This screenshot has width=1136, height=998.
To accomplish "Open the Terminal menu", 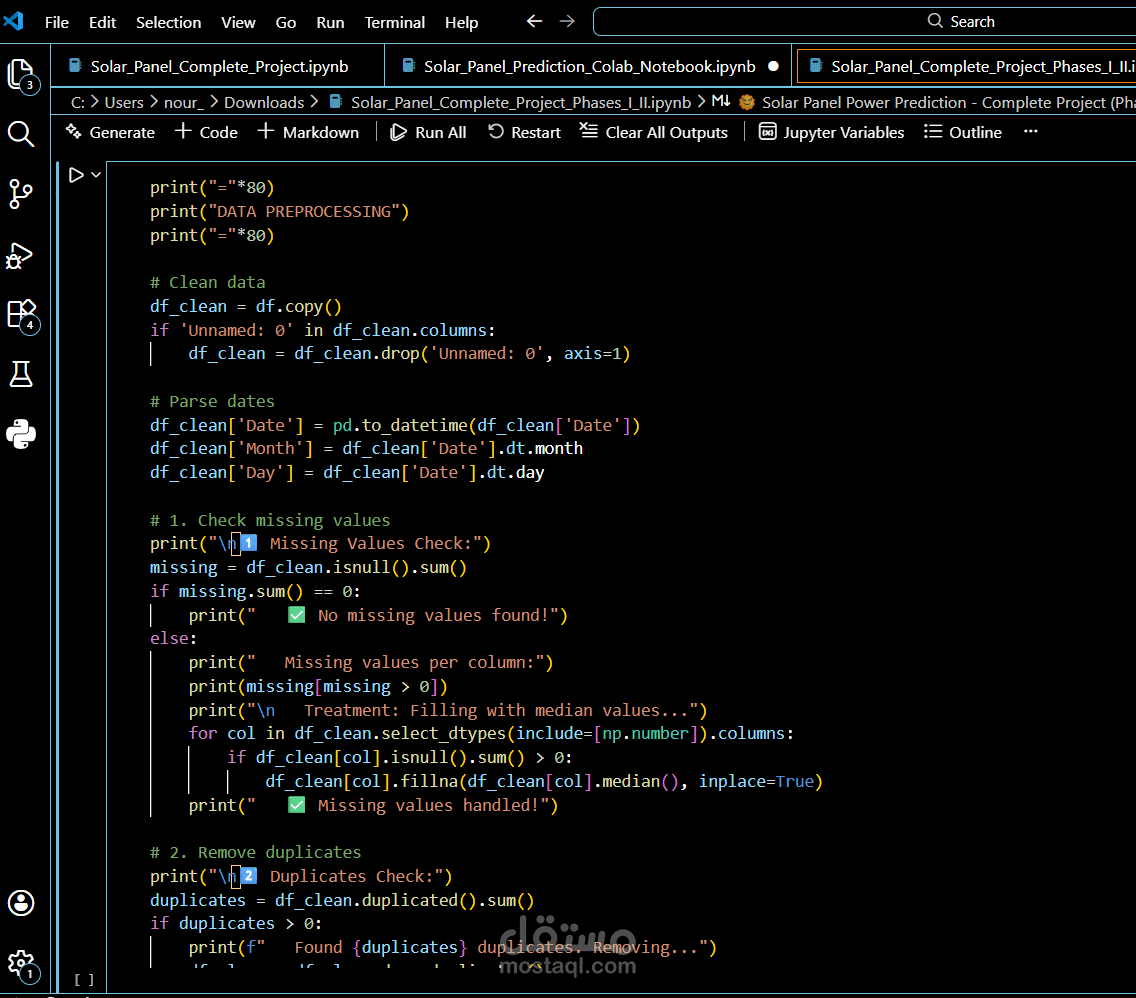I will (394, 22).
